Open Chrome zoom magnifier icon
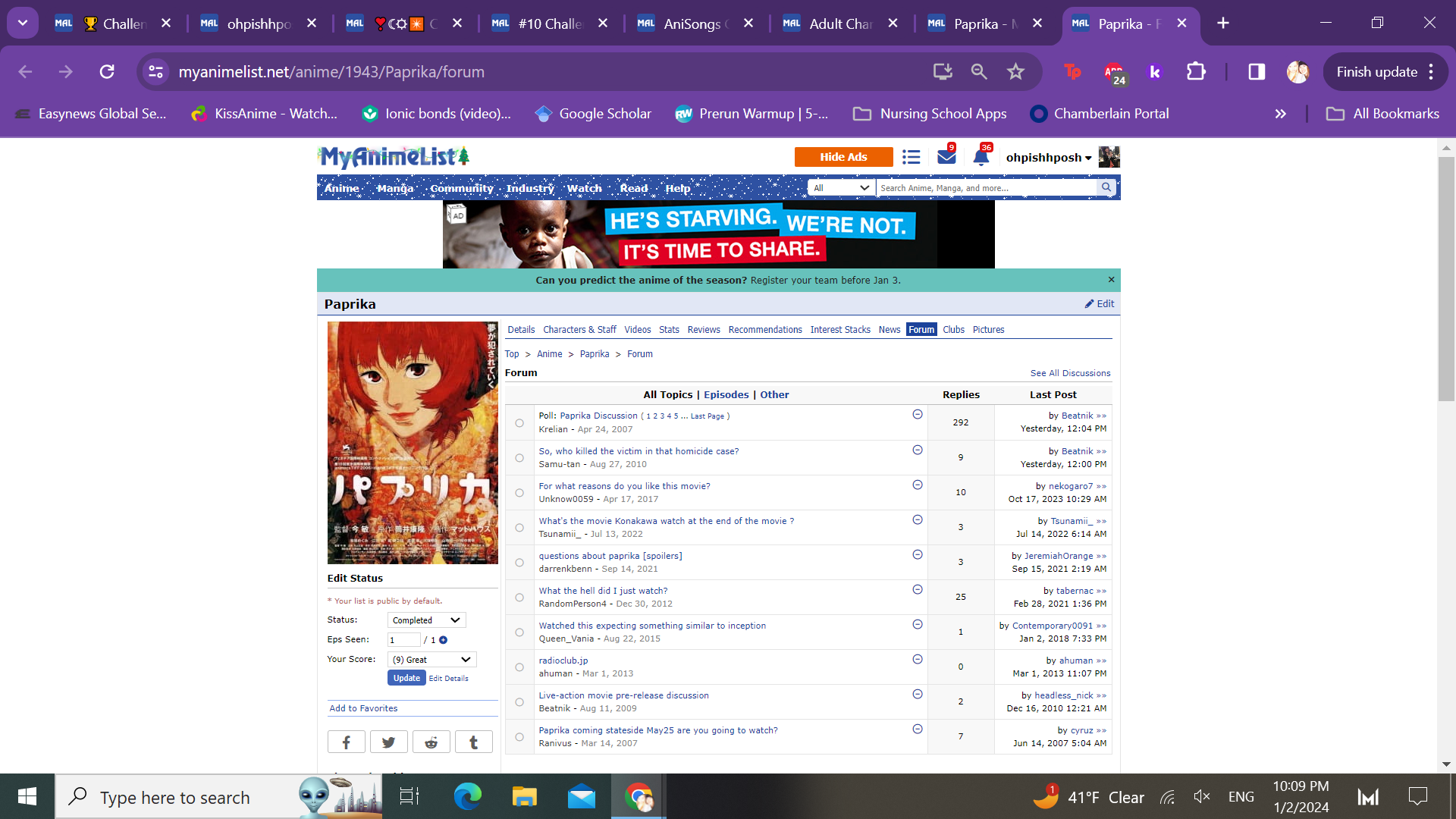Image resolution: width=1456 pixels, height=819 pixels. 979,71
